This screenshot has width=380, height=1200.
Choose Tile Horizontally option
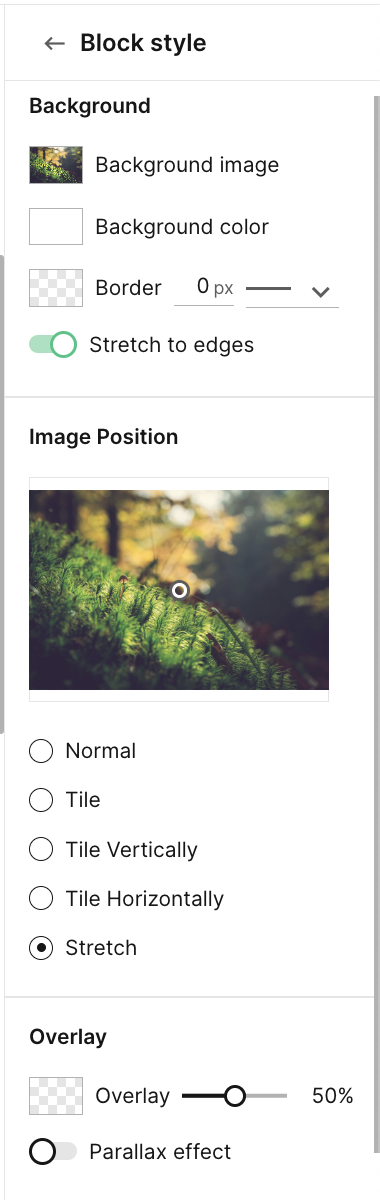tap(41, 899)
